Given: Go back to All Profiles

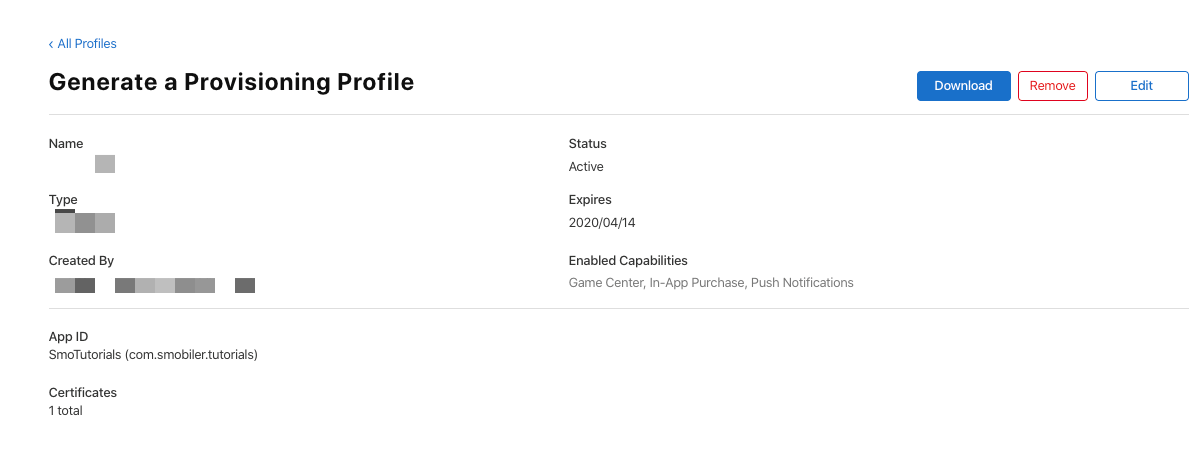Looking at the screenshot, I should point(83,44).
